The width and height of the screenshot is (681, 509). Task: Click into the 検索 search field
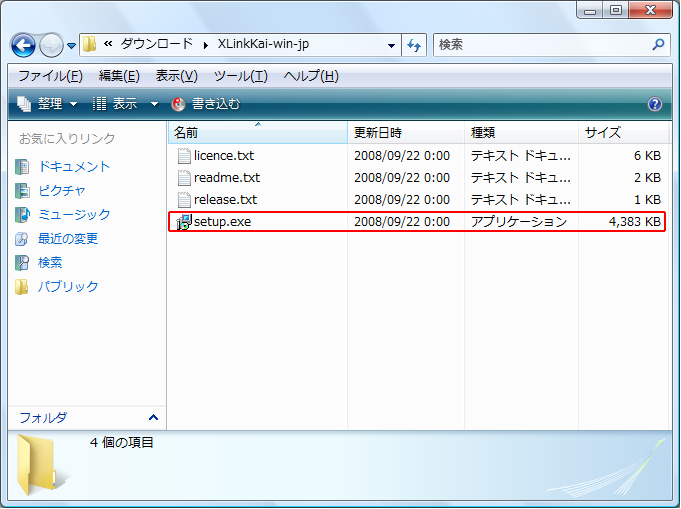540,46
